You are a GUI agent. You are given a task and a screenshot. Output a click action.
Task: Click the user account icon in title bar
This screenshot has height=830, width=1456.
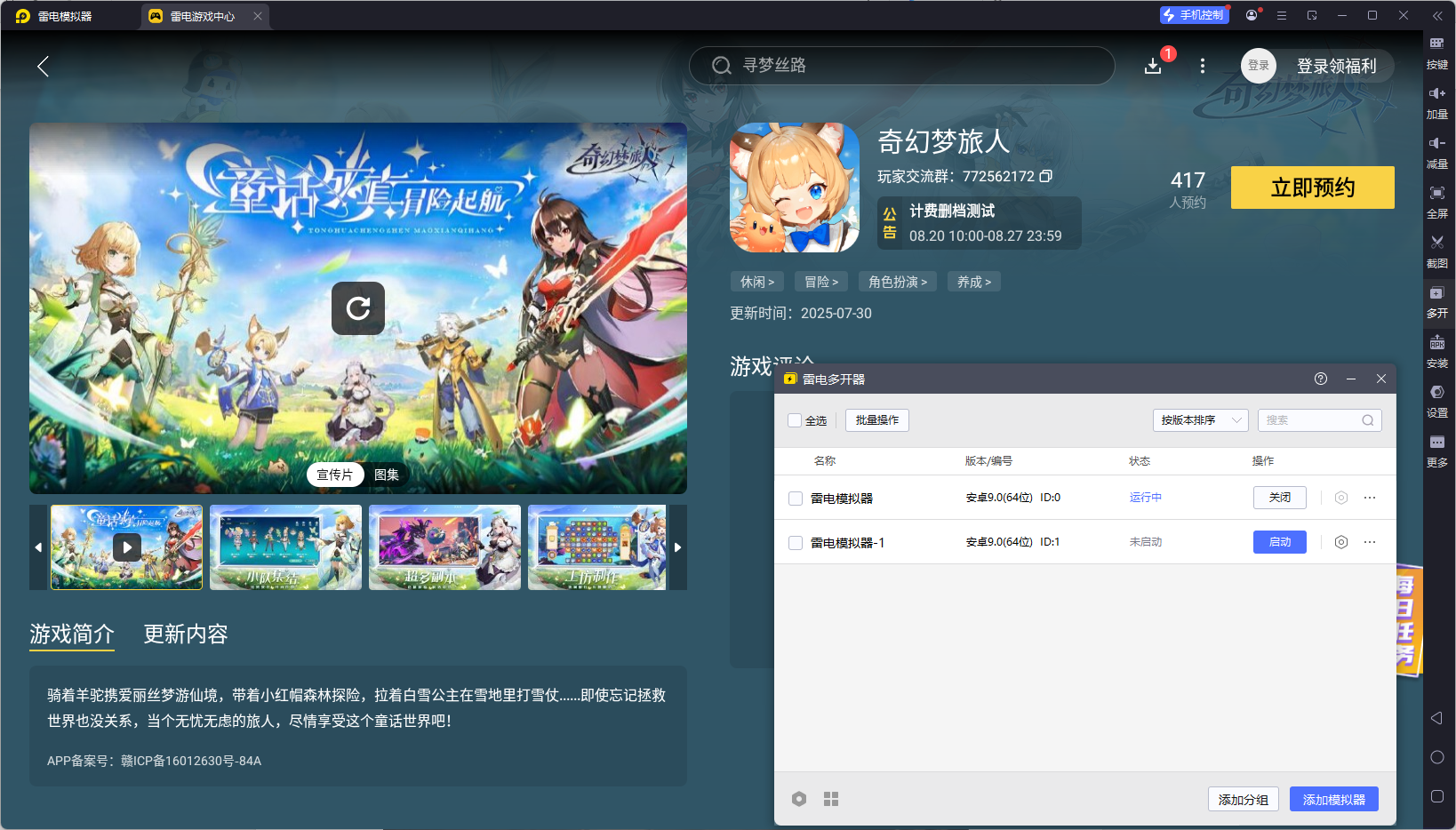point(1252,15)
